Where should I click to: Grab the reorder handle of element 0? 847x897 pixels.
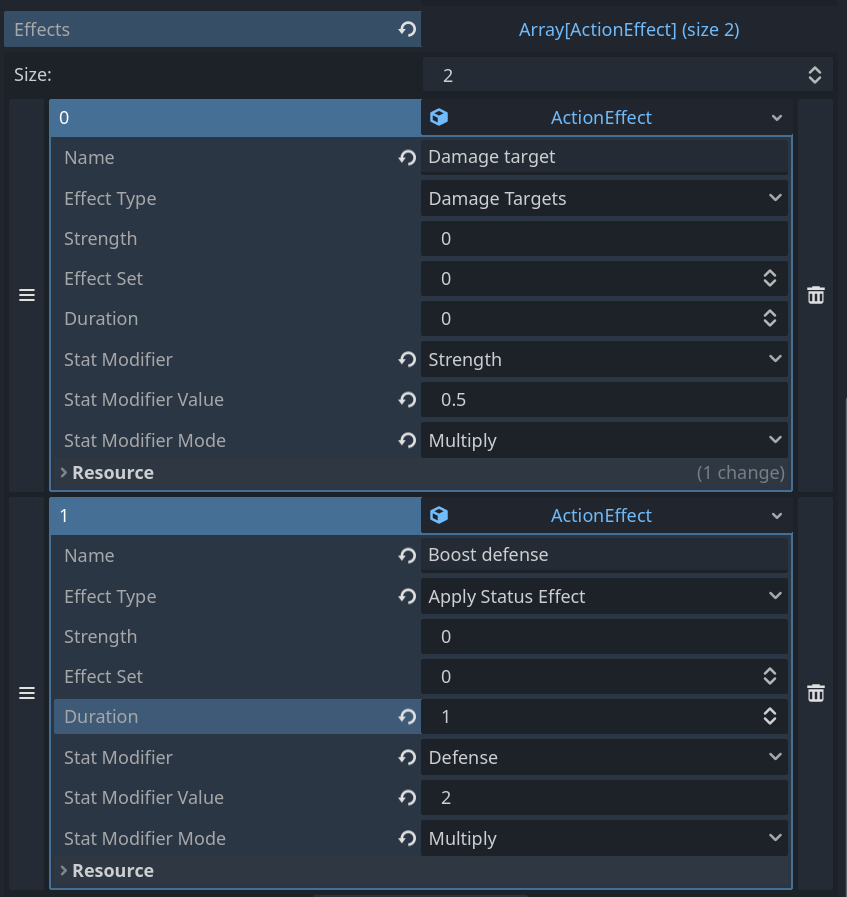27,295
